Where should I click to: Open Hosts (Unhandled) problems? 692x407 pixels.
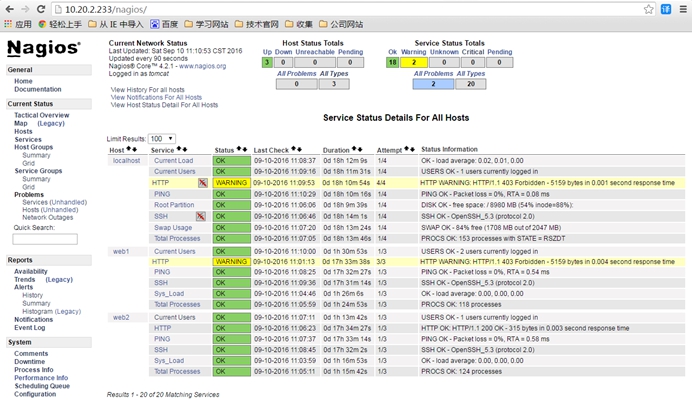[x=50, y=210]
